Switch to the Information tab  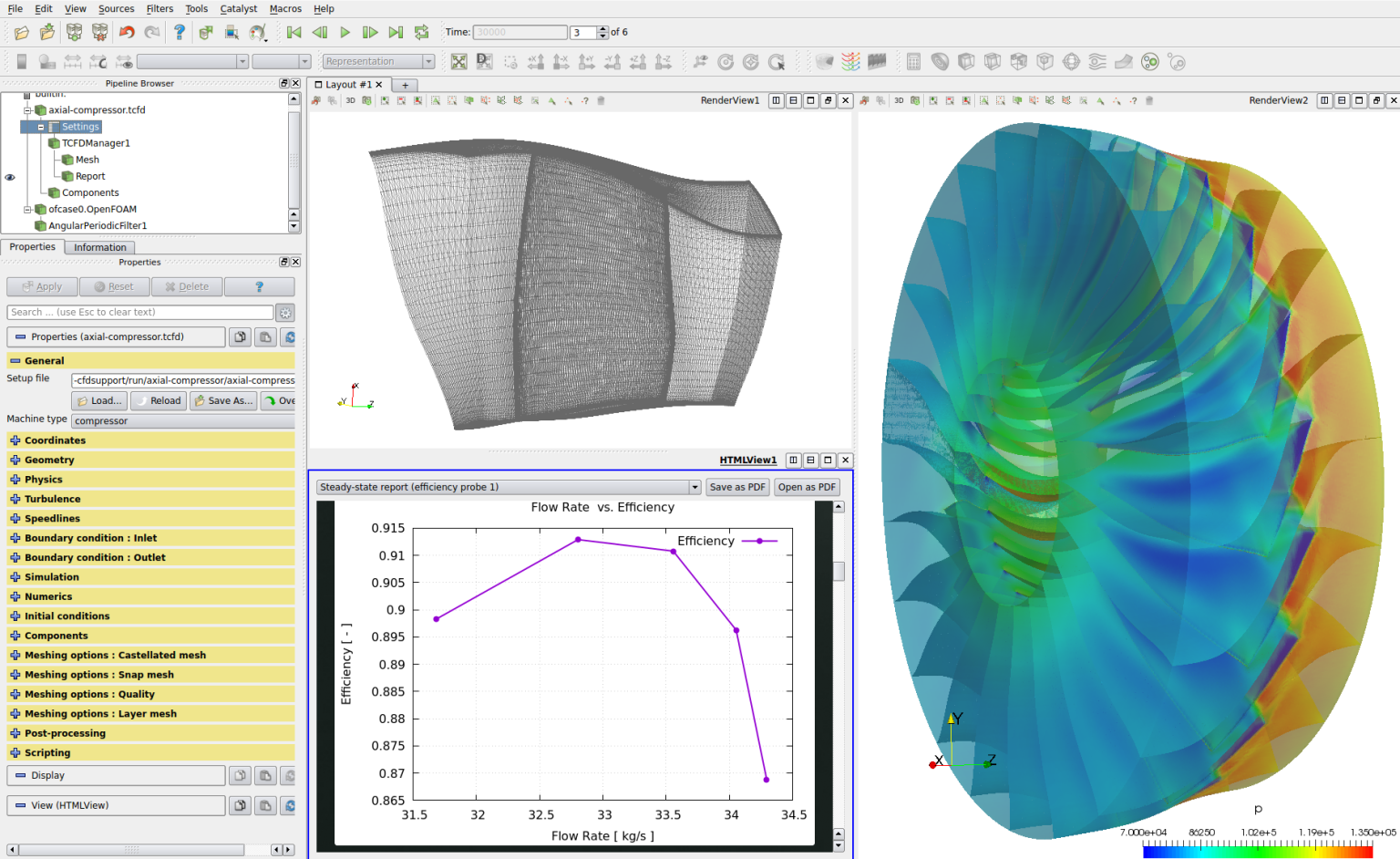[x=99, y=247]
